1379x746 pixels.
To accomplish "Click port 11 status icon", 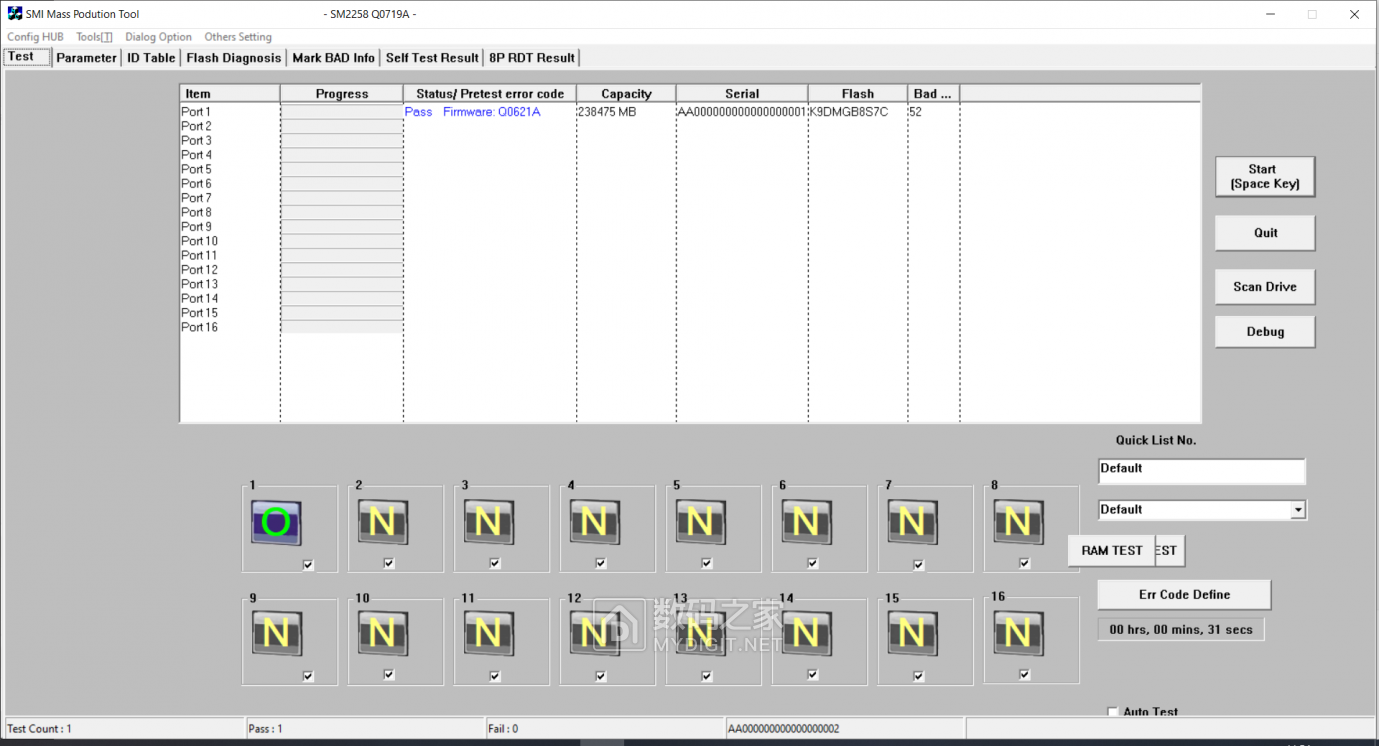I will click(489, 634).
